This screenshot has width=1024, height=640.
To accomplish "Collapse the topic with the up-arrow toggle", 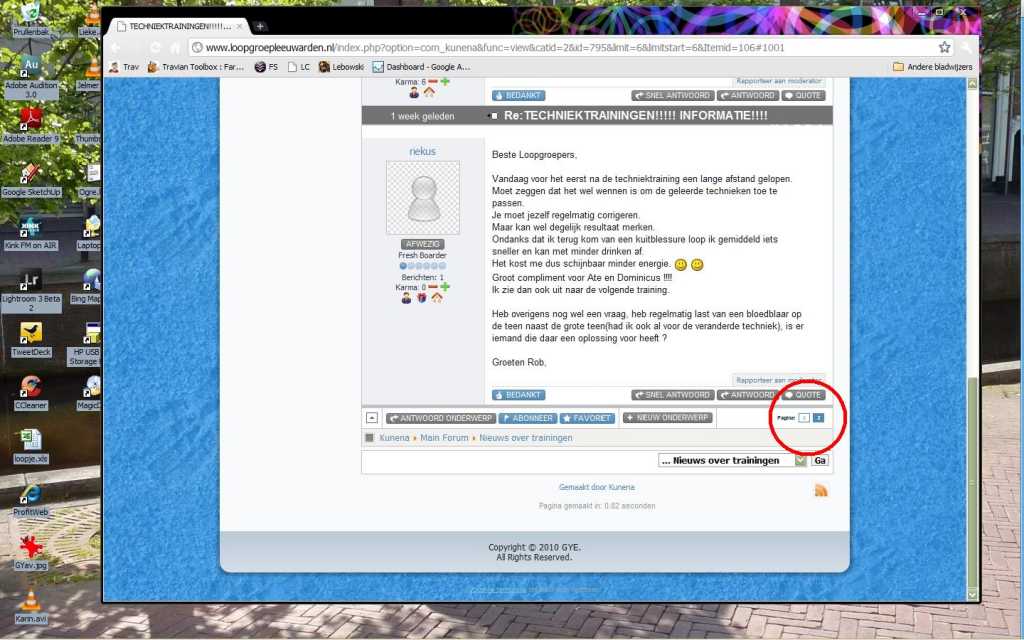I will point(372,418).
